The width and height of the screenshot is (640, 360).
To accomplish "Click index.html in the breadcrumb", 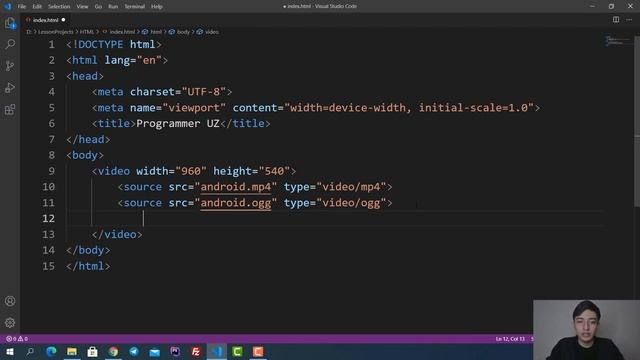I will click(x=122, y=32).
